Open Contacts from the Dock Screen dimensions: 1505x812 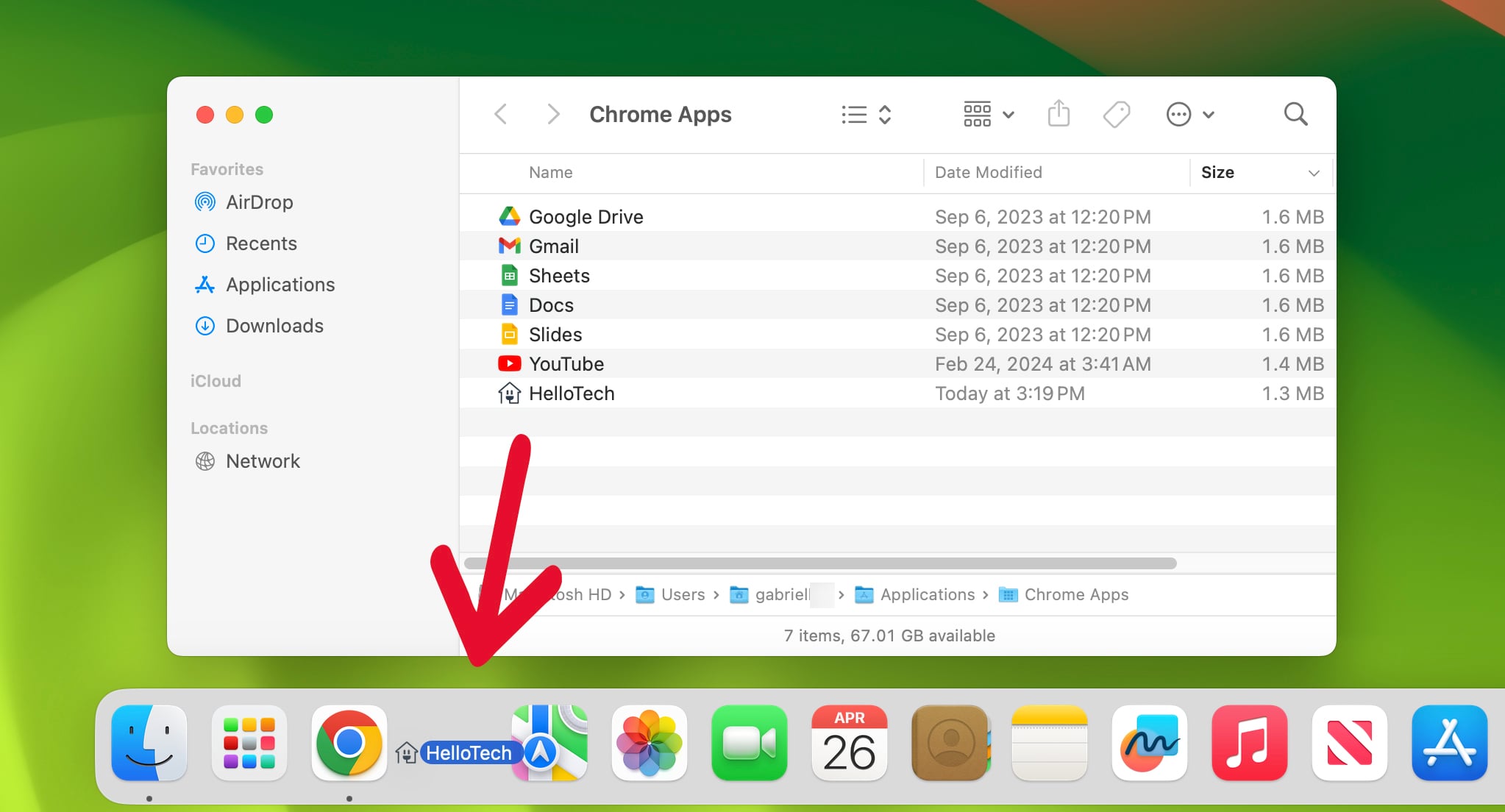(950, 743)
